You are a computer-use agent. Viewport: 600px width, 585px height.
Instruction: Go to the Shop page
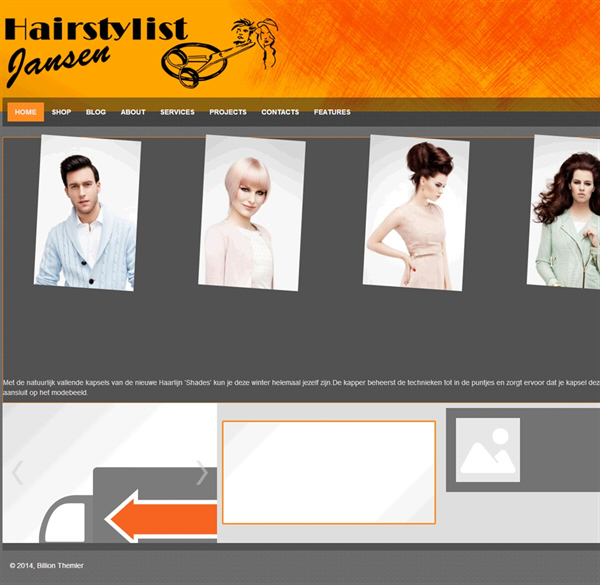coord(62,112)
